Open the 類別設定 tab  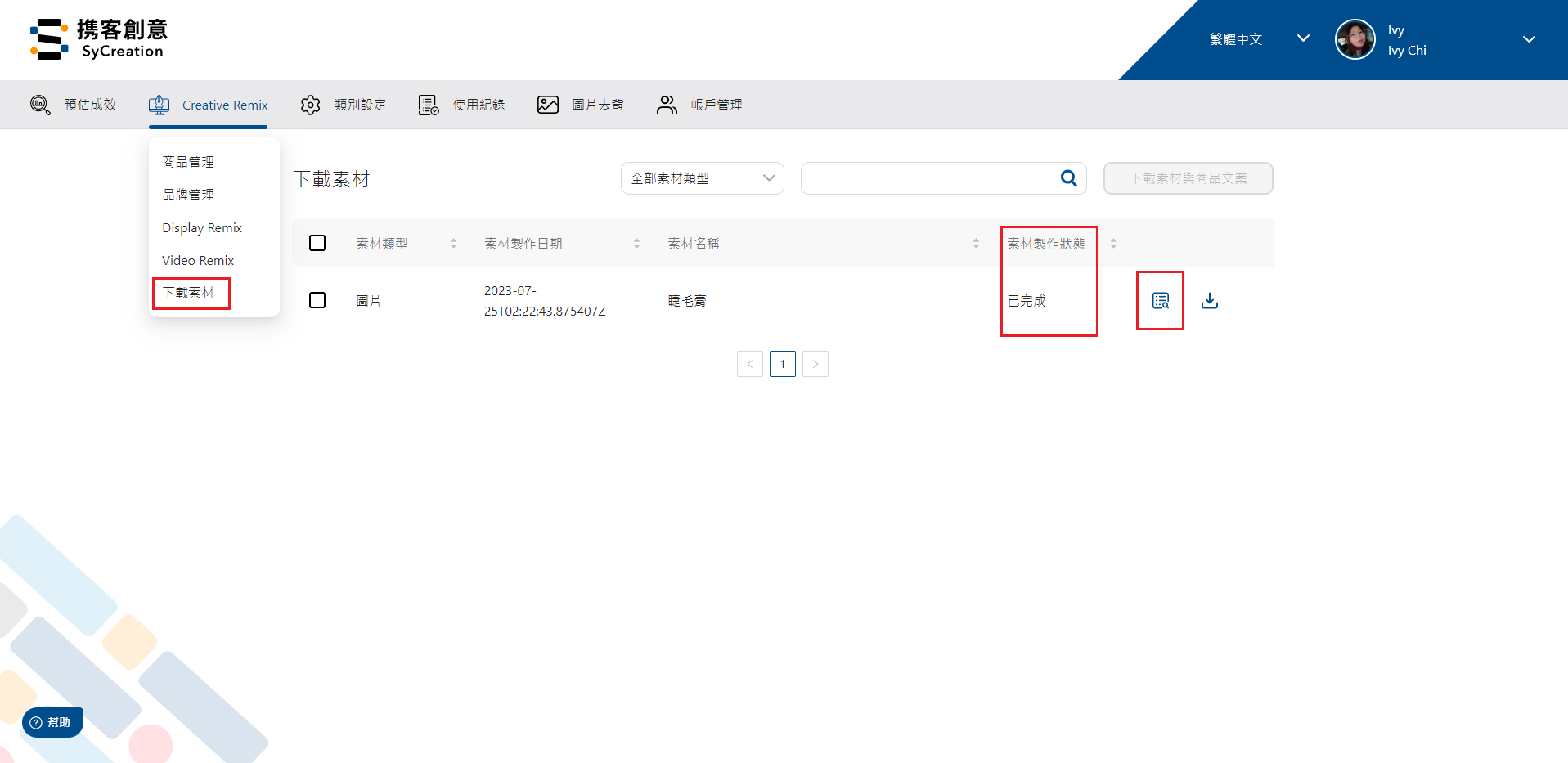(343, 105)
